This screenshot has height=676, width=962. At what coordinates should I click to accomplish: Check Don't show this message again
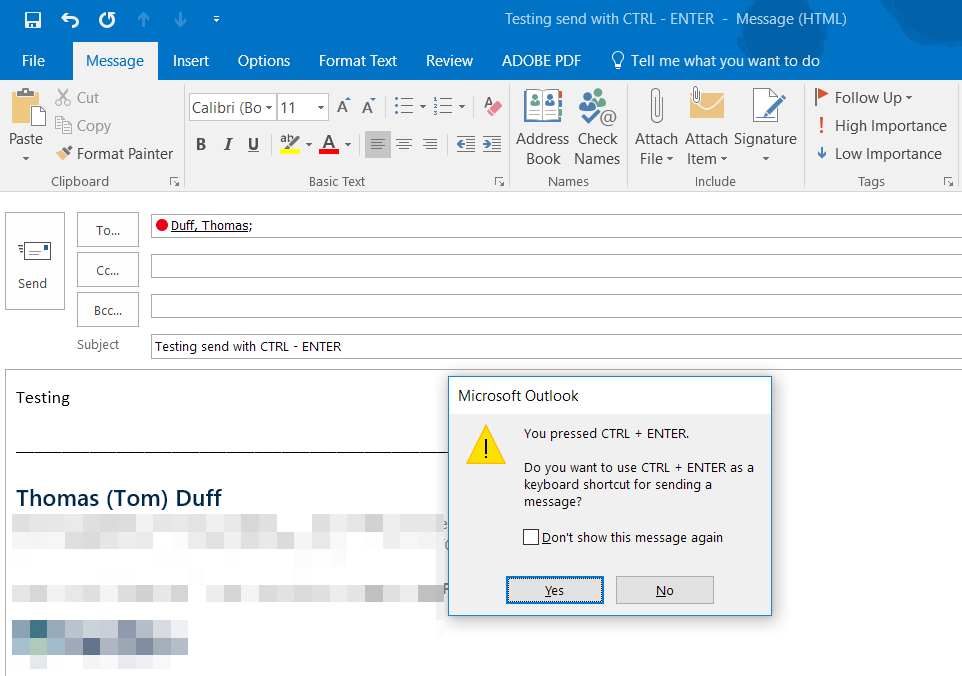[531, 537]
